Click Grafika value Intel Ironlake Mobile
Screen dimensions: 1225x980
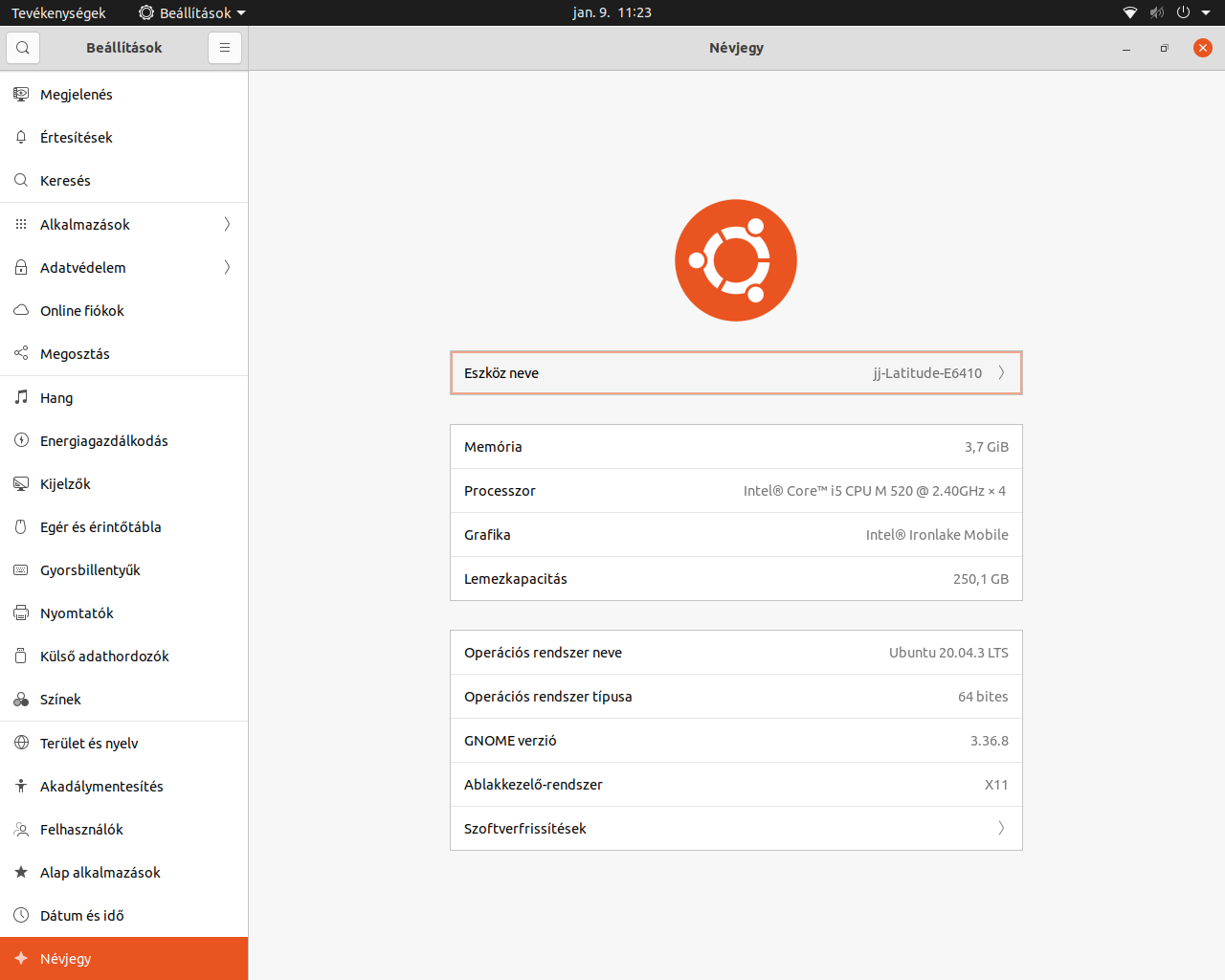[x=937, y=535]
